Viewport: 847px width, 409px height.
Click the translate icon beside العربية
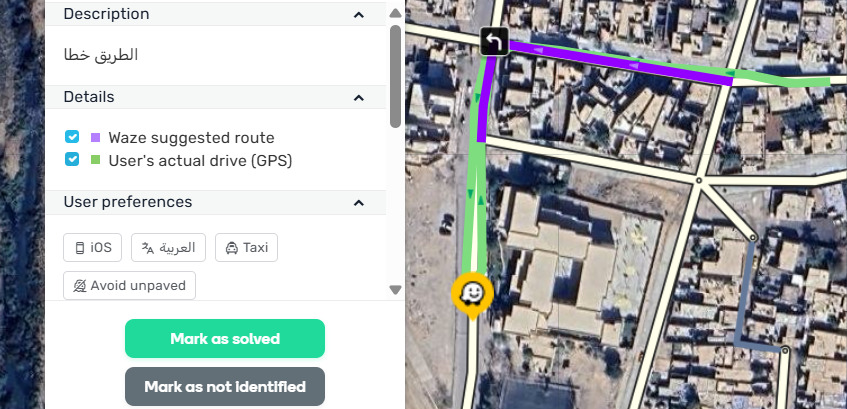pyautogui.click(x=148, y=248)
